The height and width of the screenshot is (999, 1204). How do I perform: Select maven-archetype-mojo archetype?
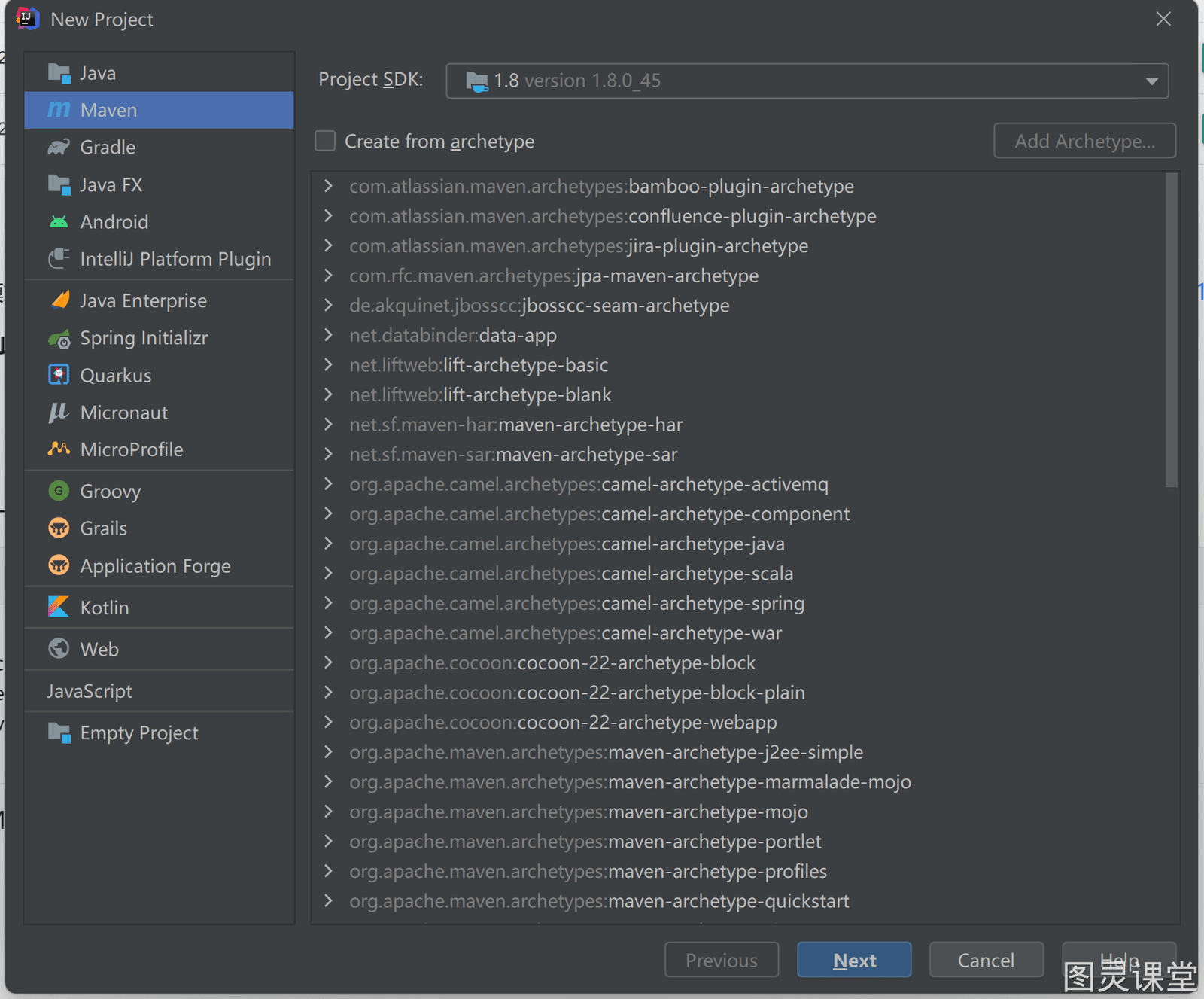[579, 812]
